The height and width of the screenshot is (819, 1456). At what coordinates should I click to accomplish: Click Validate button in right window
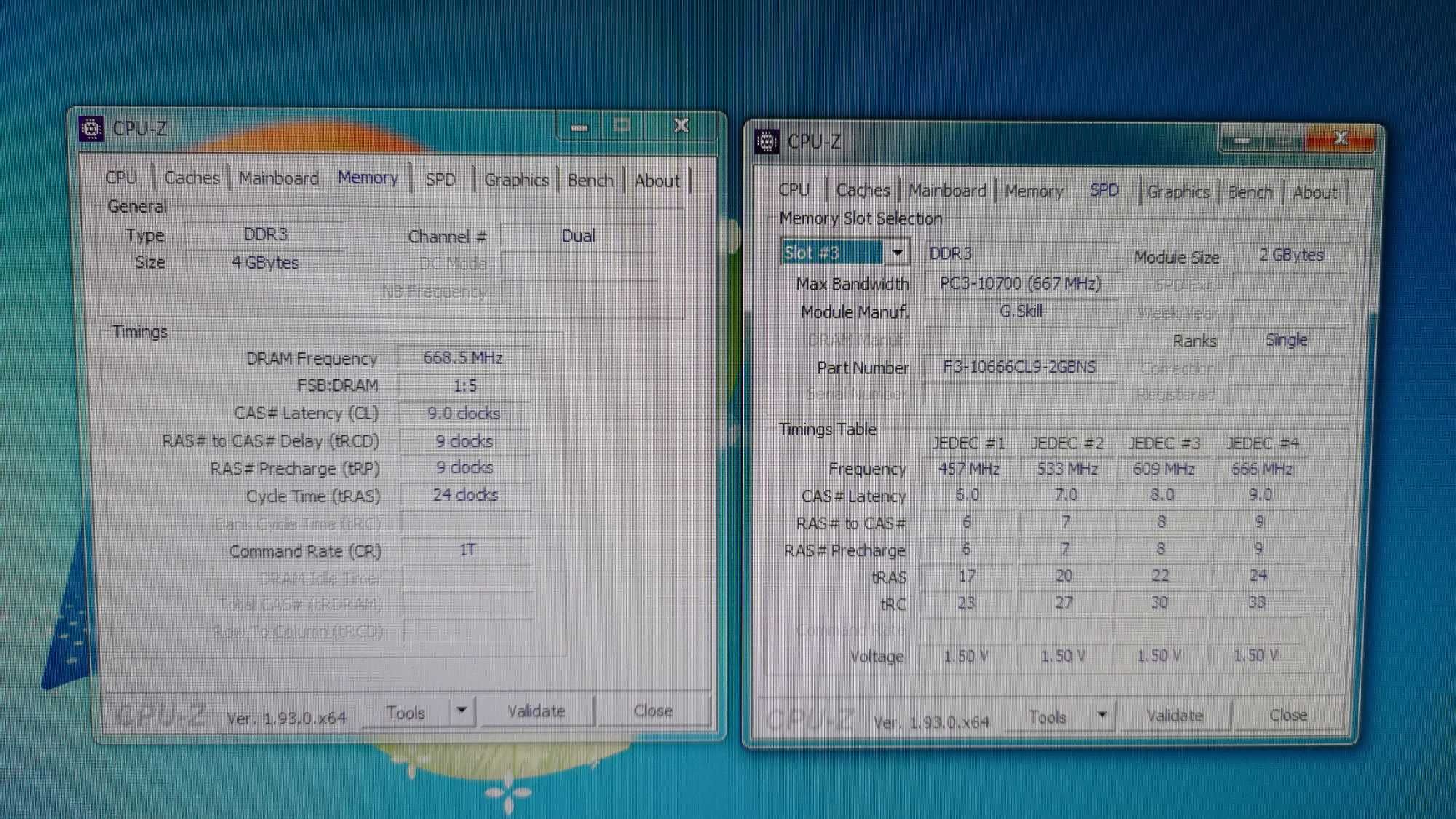pos(1175,716)
